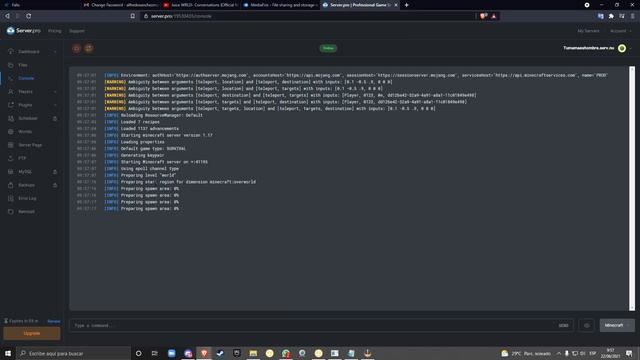Image resolution: width=640 pixels, height=360 pixels.
Task: Click the bookmark icon in address bar
Action: [133, 16]
